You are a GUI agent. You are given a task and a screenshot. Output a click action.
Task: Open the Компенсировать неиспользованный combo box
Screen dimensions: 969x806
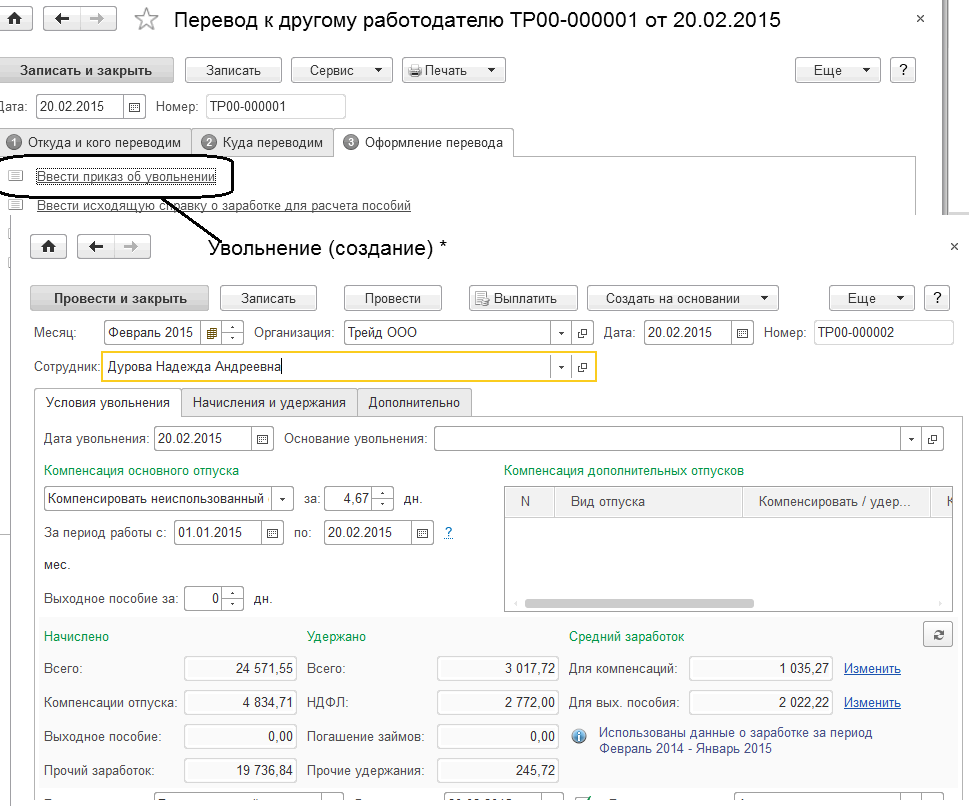[x=282, y=498]
